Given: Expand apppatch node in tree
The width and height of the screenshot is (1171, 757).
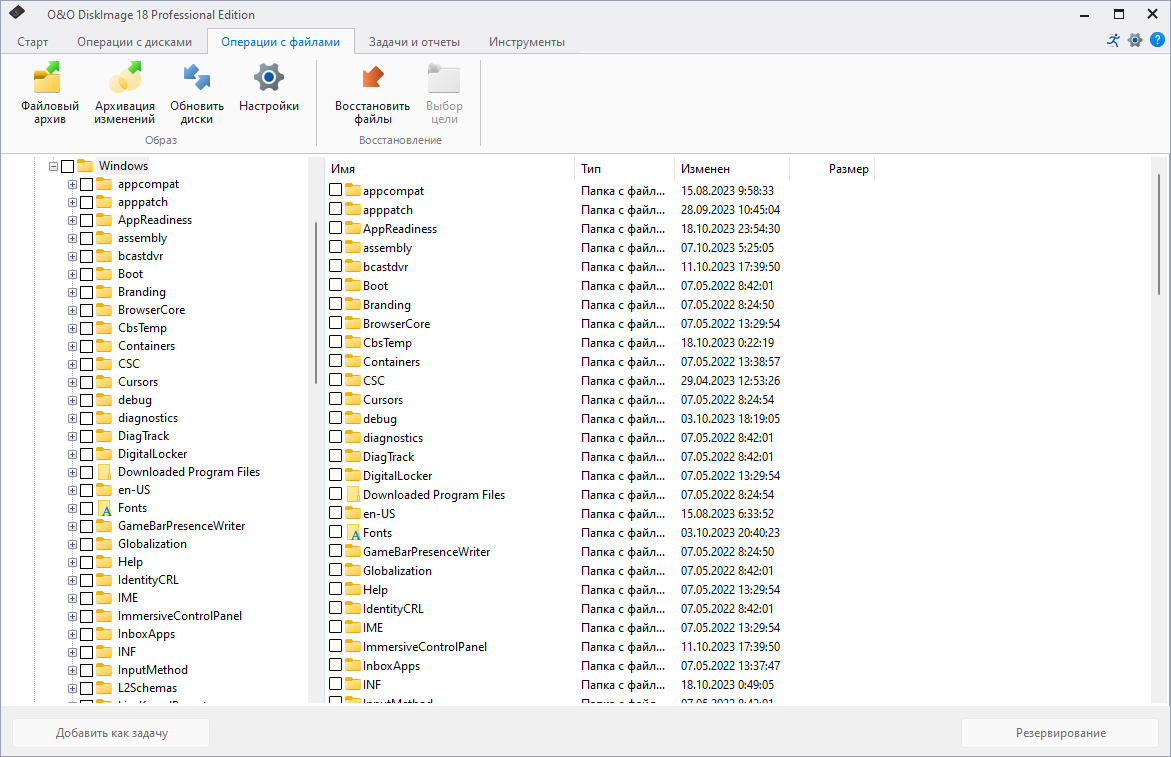Looking at the screenshot, I should [72, 202].
